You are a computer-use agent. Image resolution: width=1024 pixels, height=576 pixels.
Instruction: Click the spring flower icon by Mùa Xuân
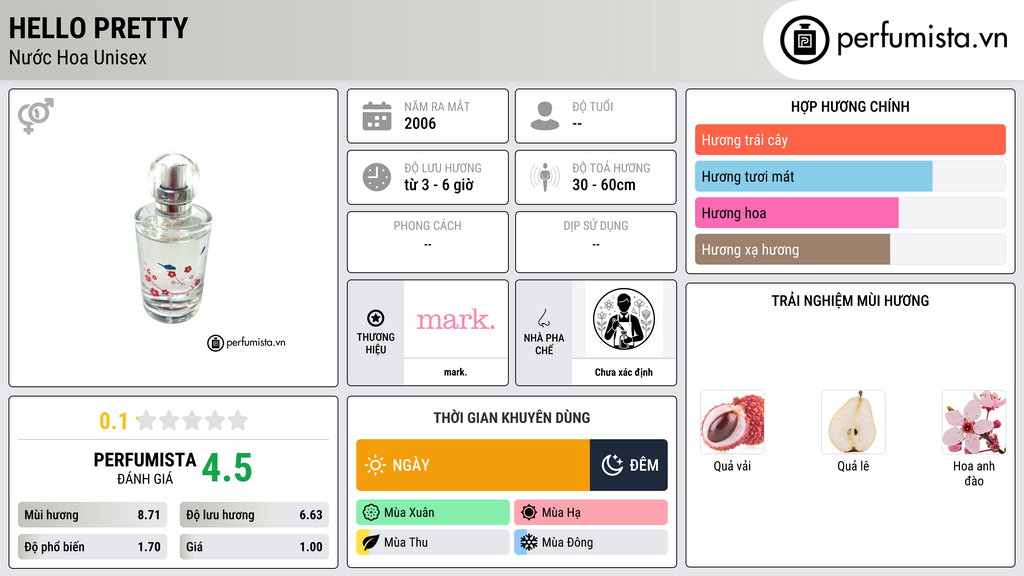click(371, 513)
